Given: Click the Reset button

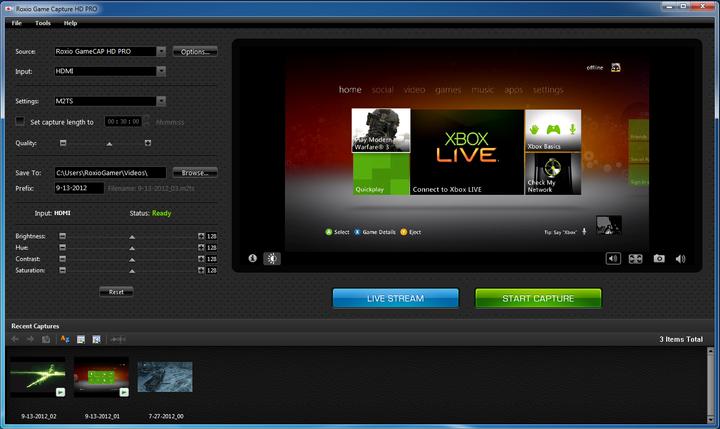Looking at the screenshot, I should [116, 292].
